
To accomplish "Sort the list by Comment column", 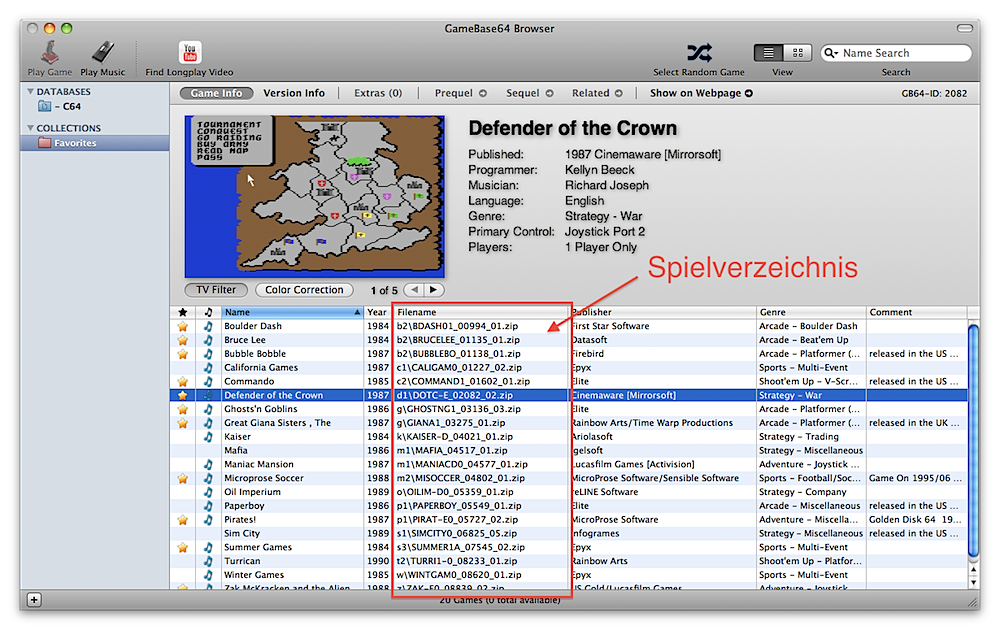I will click(916, 312).
